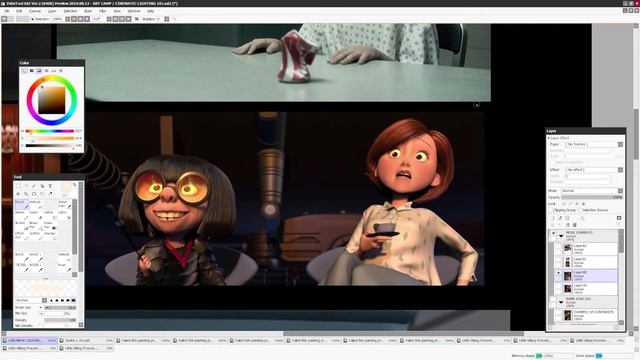Viewport: 640px width, 360px height.
Task: Open the layer blending Mode dropdown
Action: [592, 191]
